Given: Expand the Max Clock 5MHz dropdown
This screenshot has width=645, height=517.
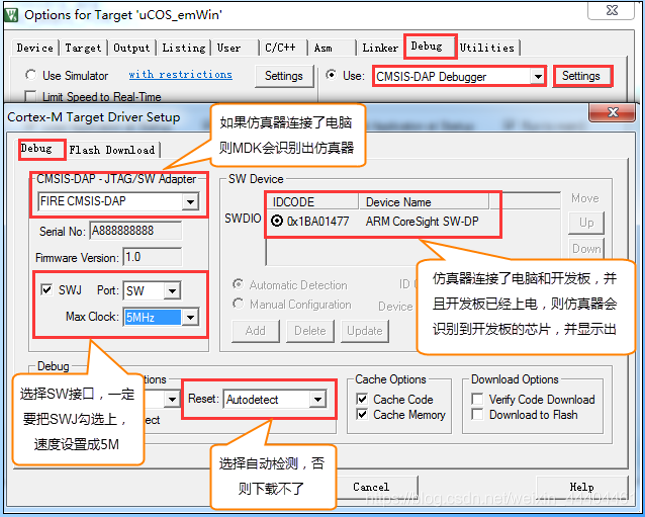Looking at the screenshot, I should point(190,317).
